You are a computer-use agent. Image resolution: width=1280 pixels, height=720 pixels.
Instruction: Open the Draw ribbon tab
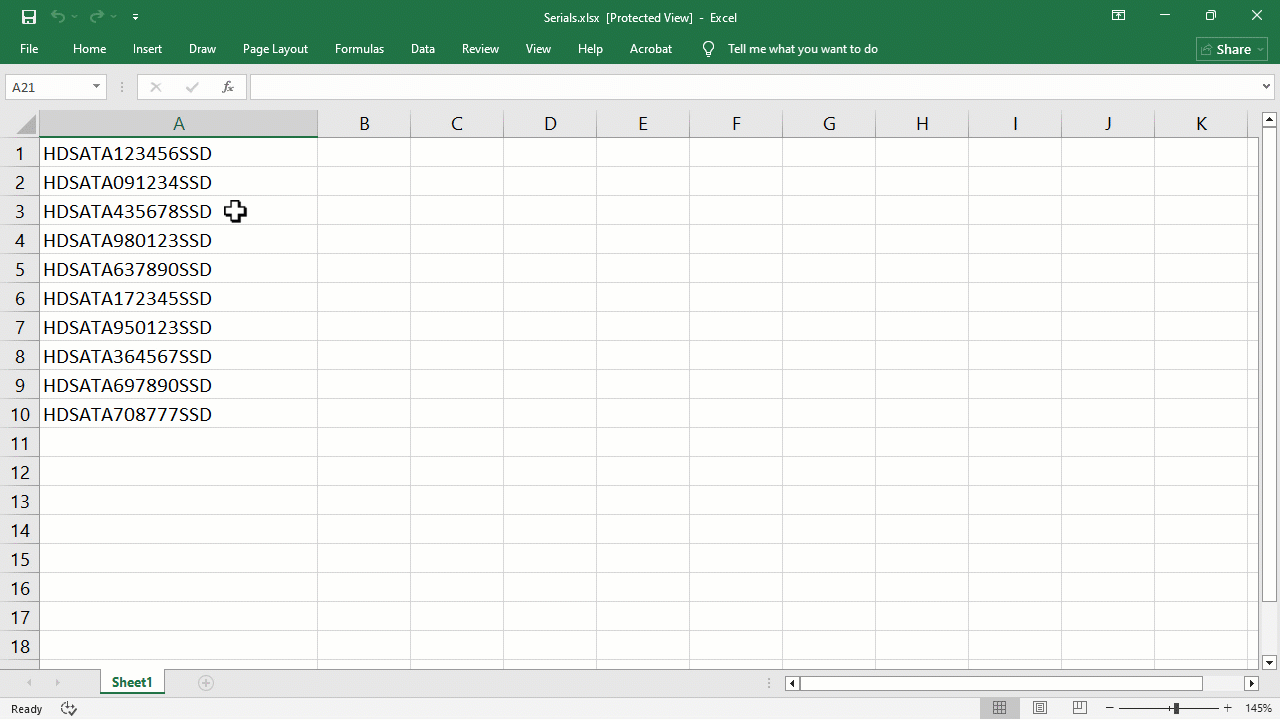[x=202, y=49]
